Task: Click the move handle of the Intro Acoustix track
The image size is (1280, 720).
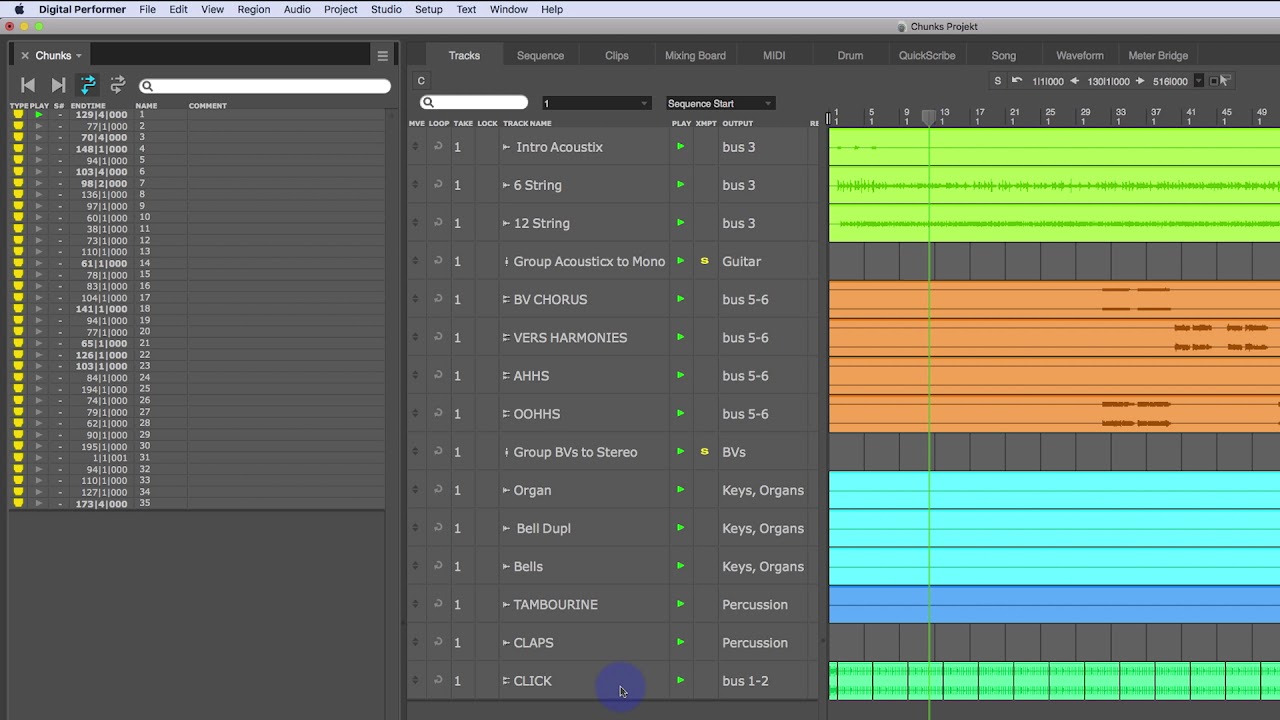Action: (416, 147)
